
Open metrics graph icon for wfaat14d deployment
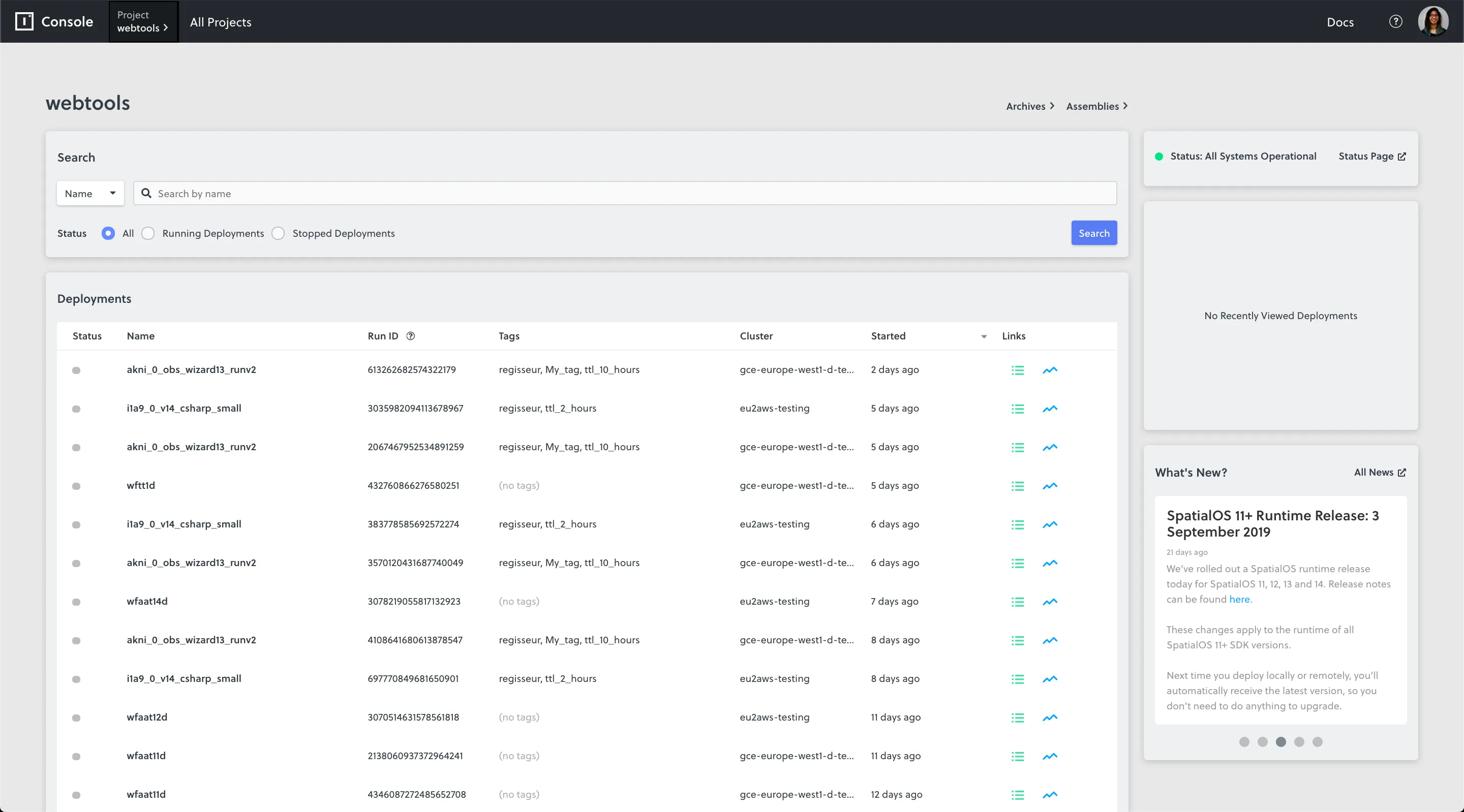(x=1050, y=602)
